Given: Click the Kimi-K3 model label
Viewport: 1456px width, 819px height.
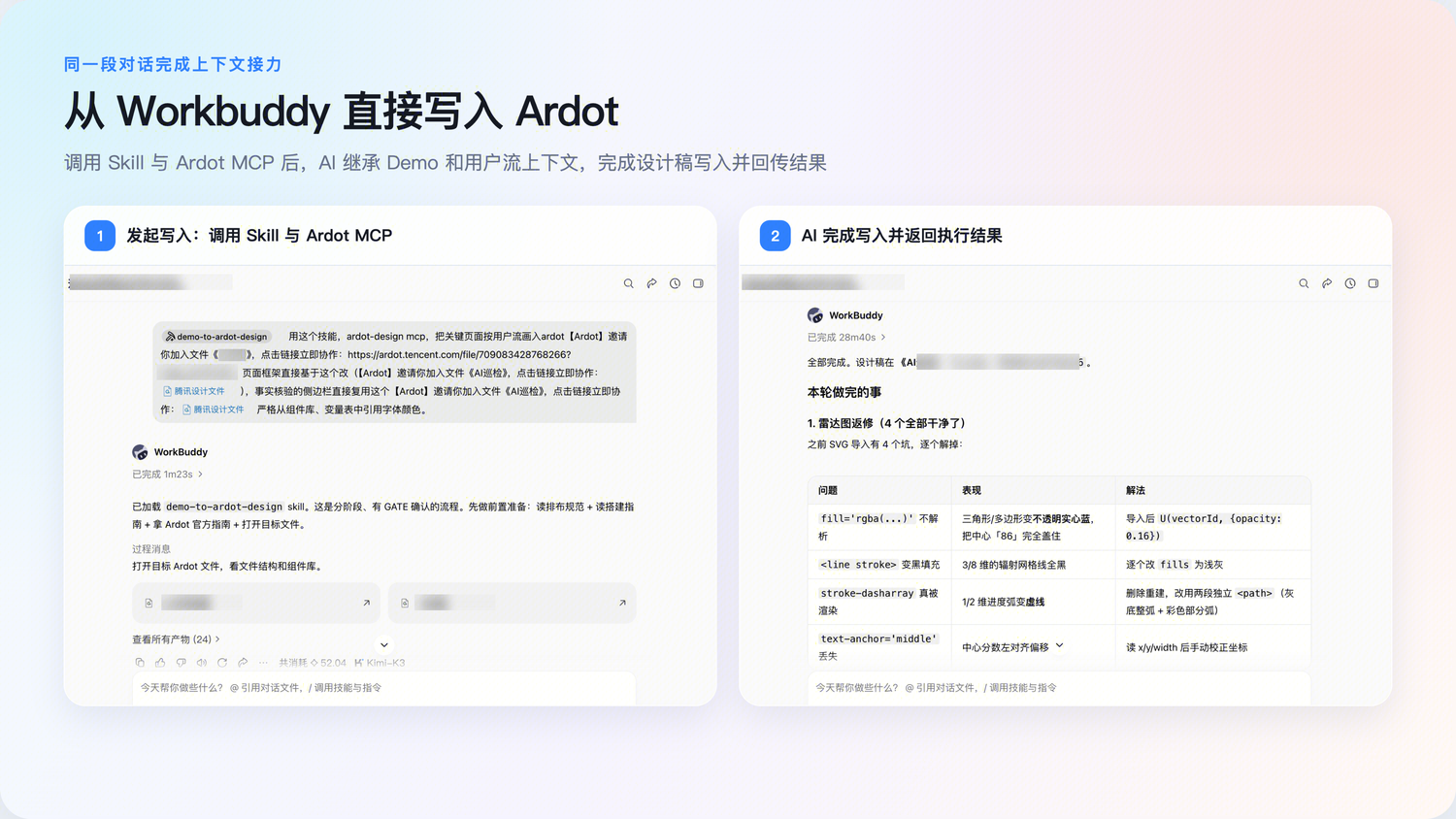Looking at the screenshot, I should 380,663.
